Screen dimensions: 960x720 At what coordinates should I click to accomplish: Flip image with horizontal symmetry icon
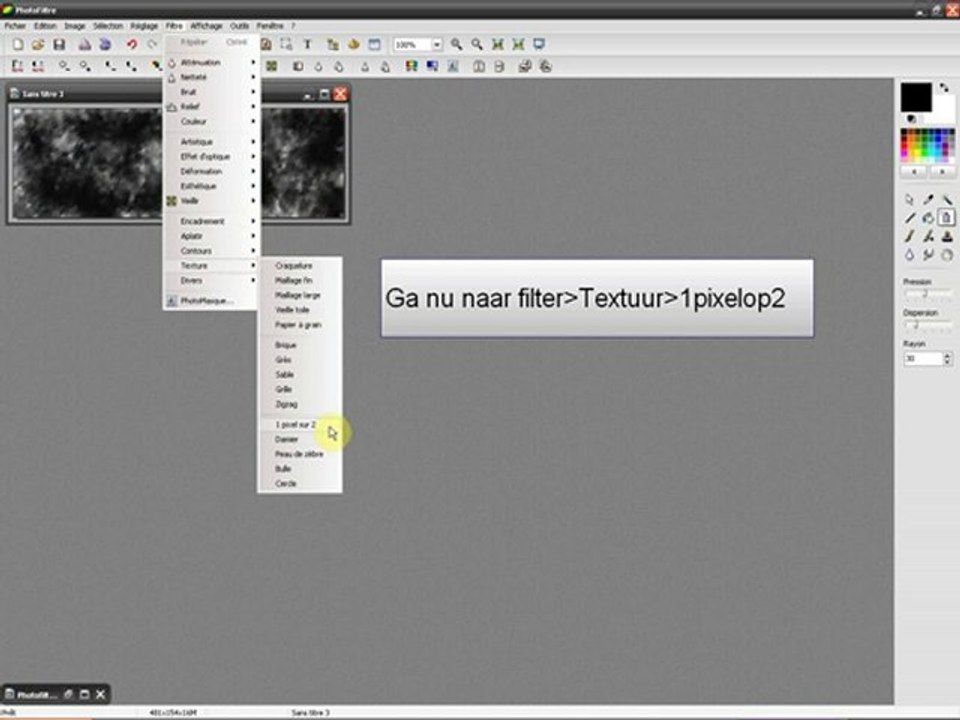pos(479,66)
